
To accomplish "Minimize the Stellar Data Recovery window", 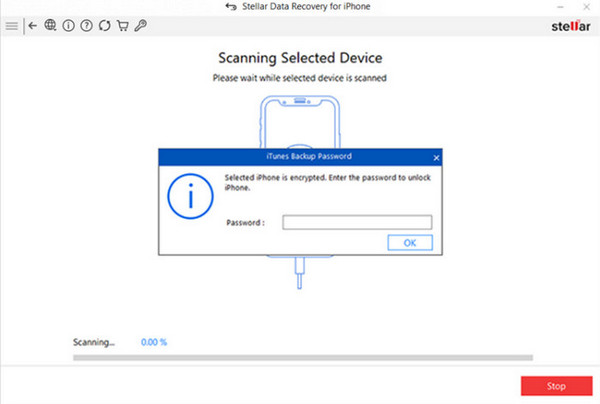I will (x=560, y=7).
